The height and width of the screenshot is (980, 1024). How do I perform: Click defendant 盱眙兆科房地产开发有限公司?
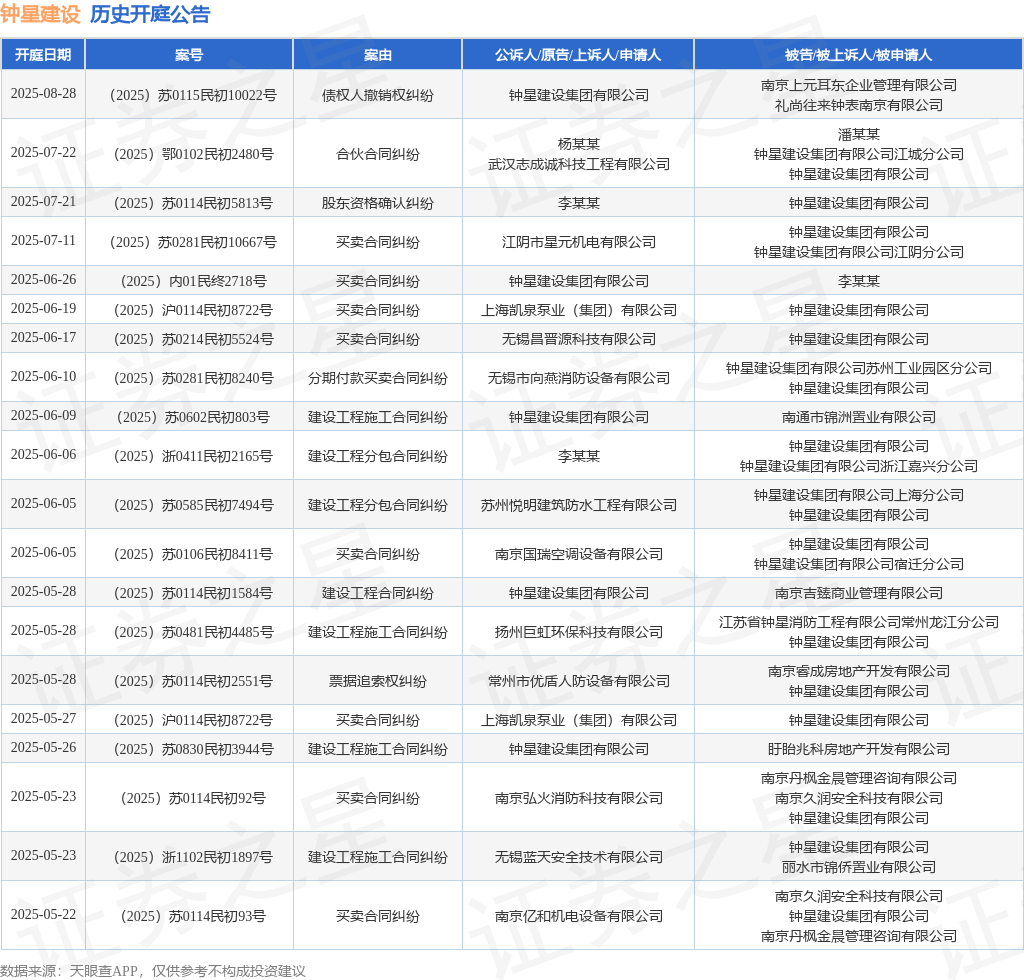click(858, 750)
